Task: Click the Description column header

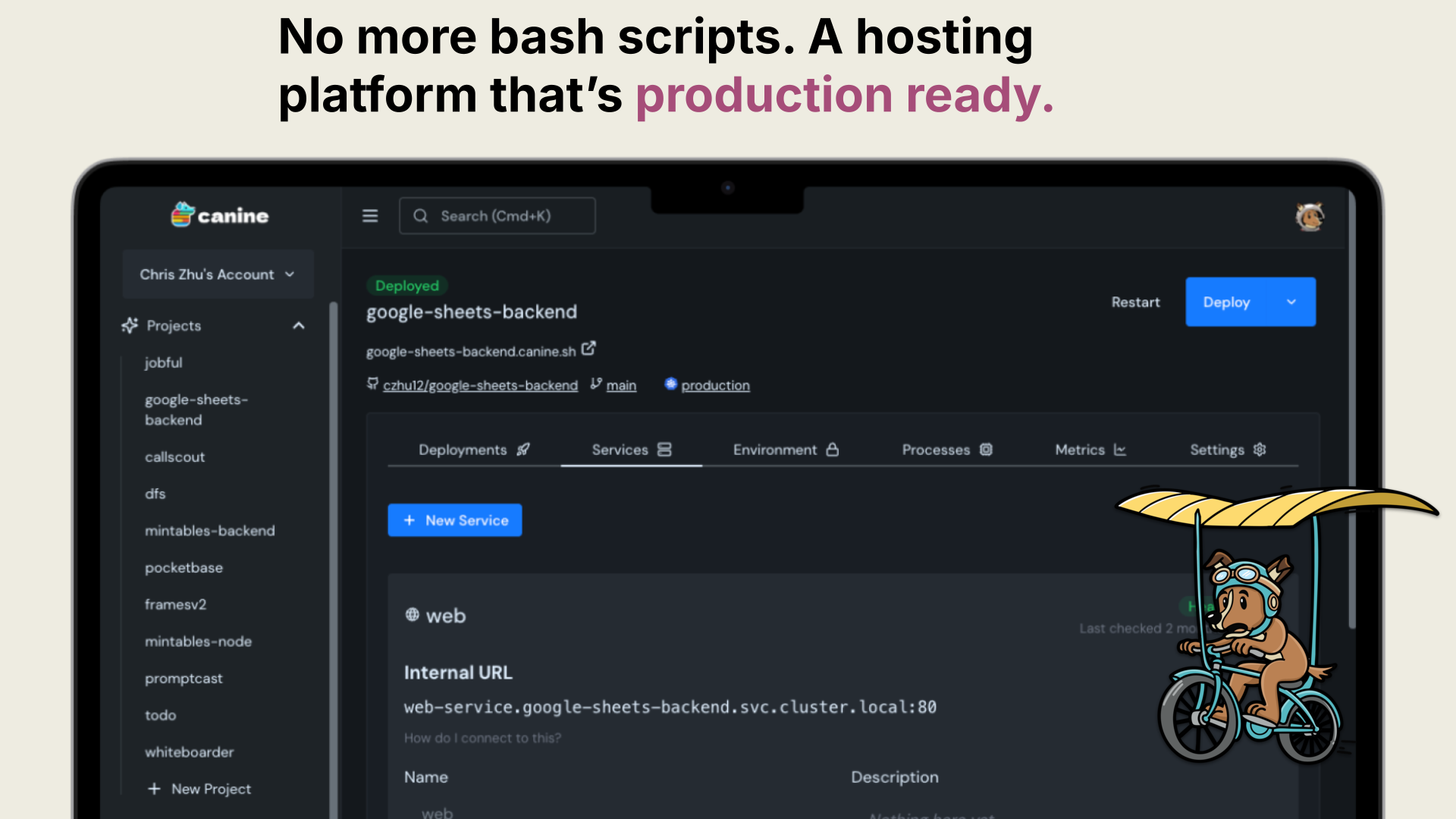Action: (895, 777)
